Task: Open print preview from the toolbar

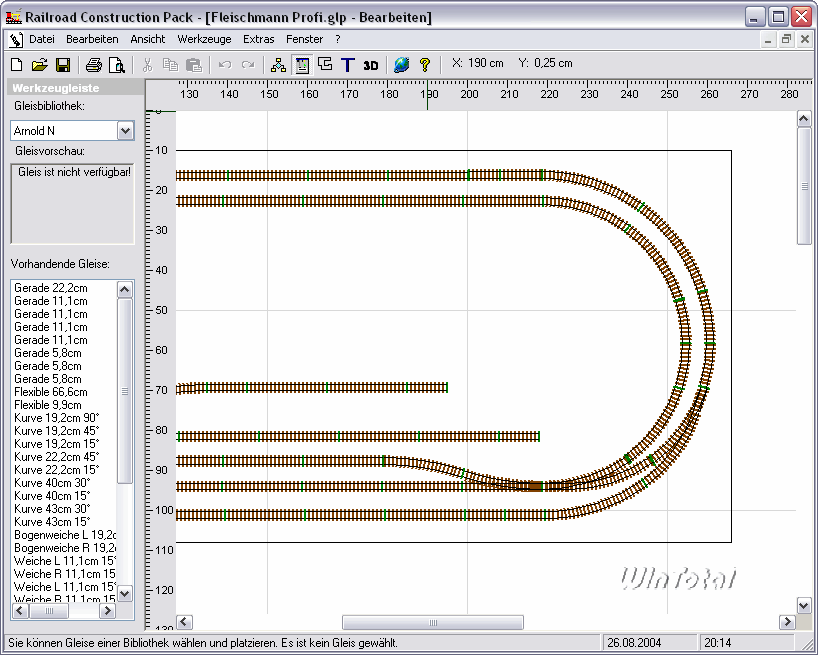Action: click(116, 64)
